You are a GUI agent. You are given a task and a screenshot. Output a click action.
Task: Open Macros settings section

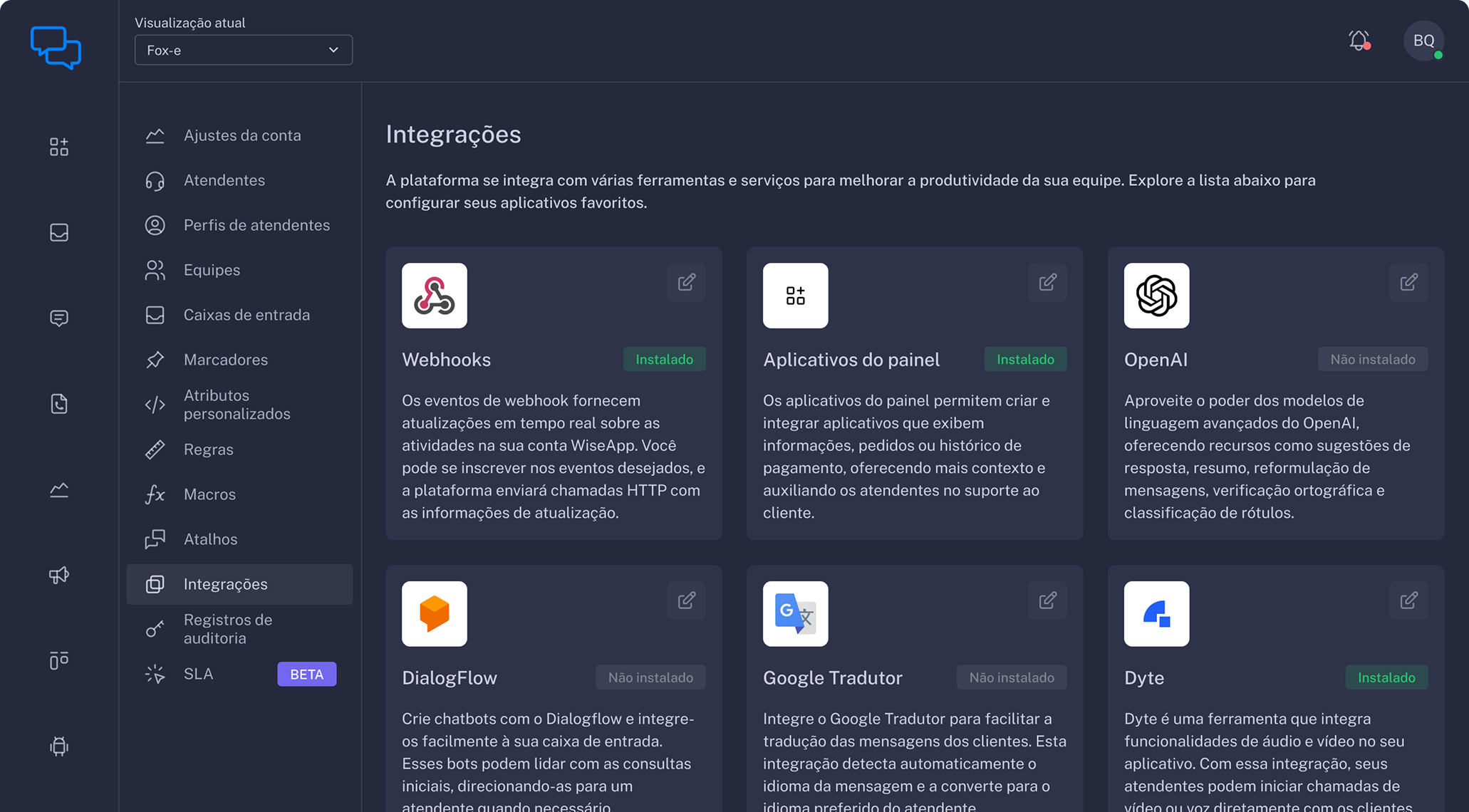click(209, 494)
